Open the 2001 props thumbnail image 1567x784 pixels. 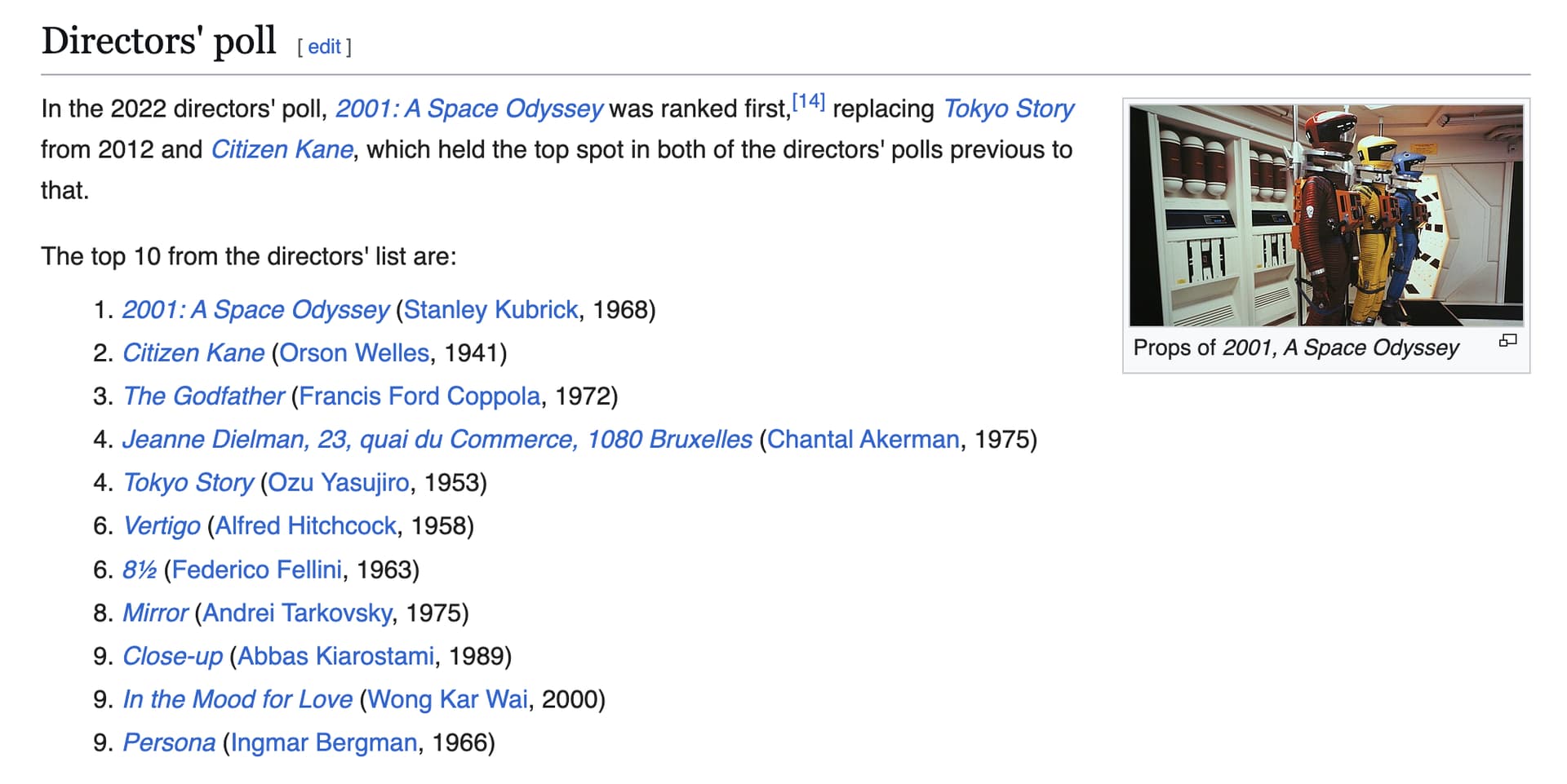click(1325, 215)
